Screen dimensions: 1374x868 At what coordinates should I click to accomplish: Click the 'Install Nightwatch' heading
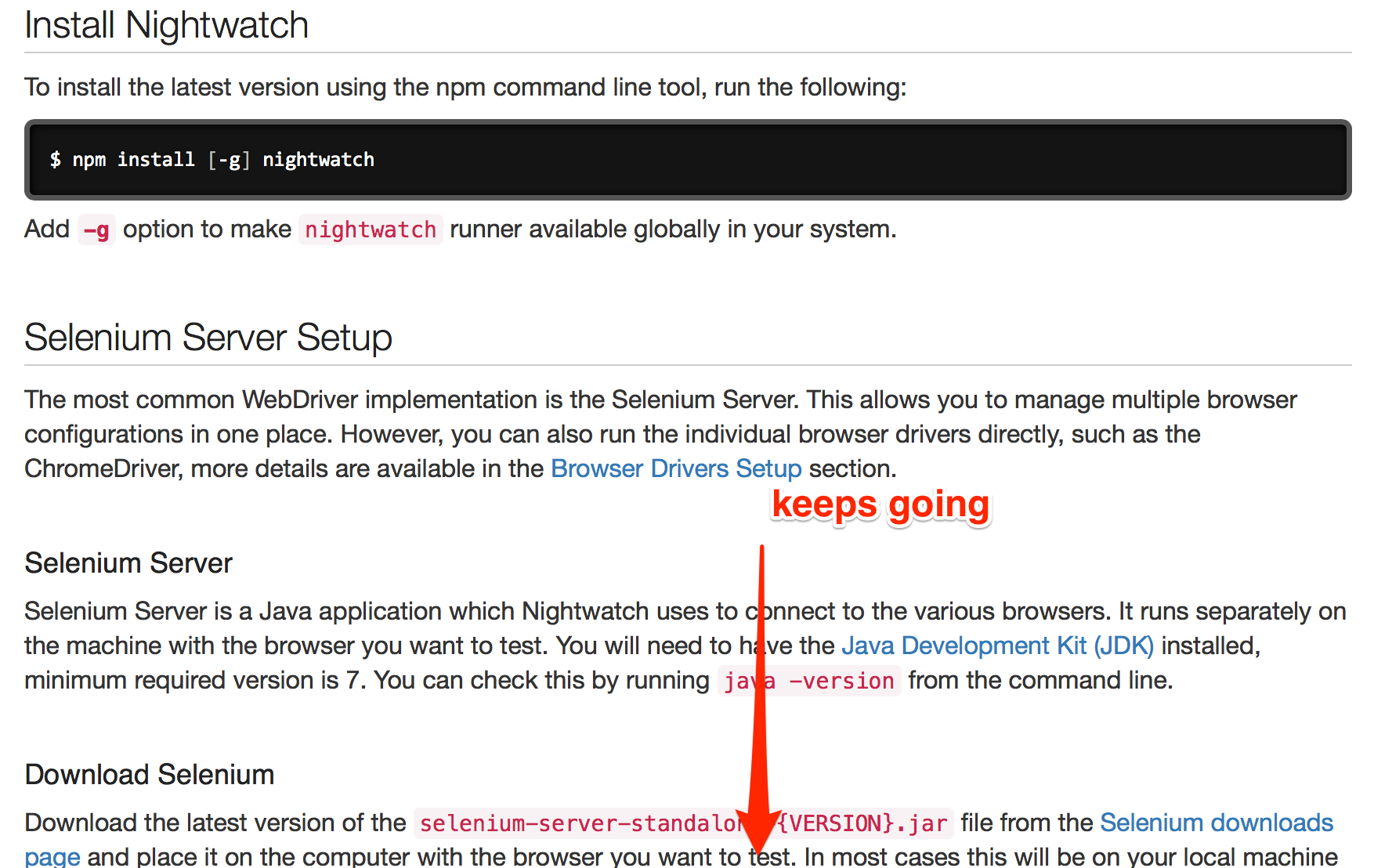point(166,25)
